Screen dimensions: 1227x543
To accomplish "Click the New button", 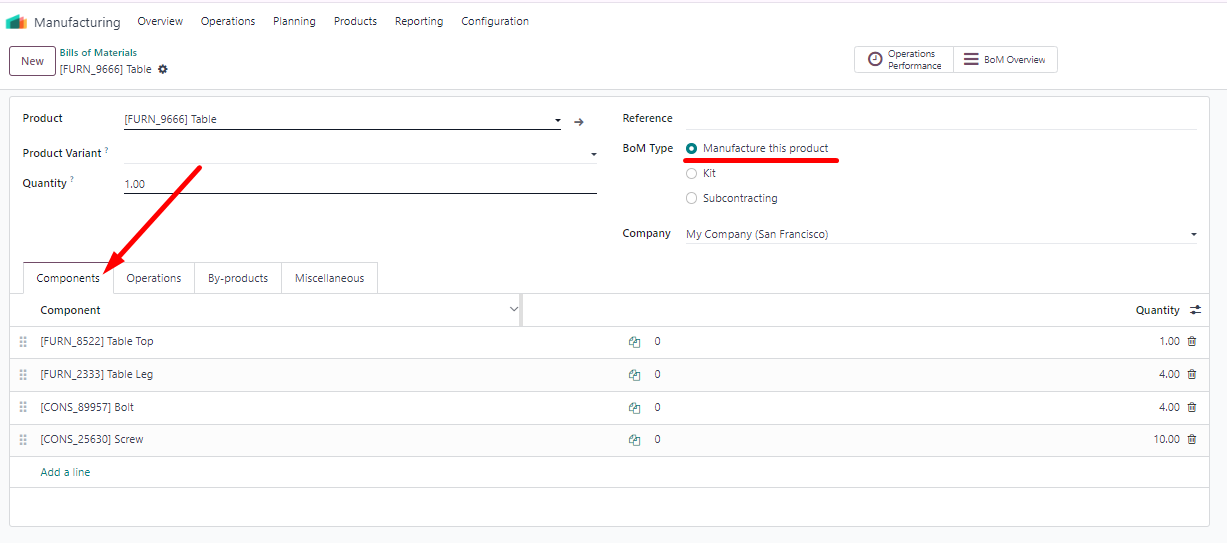I will pos(33,61).
